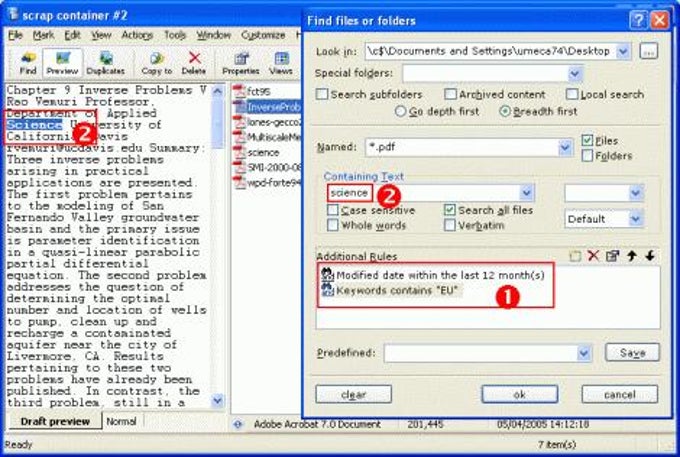Screen dimensions: 680x457
Task: Open the Containing Text history dropdown
Action: 526,193
